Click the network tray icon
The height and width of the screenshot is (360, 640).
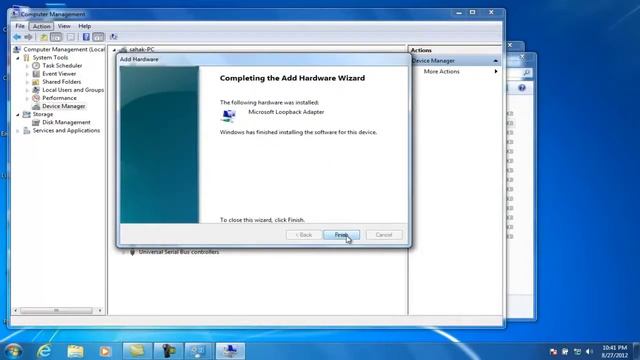(577, 351)
